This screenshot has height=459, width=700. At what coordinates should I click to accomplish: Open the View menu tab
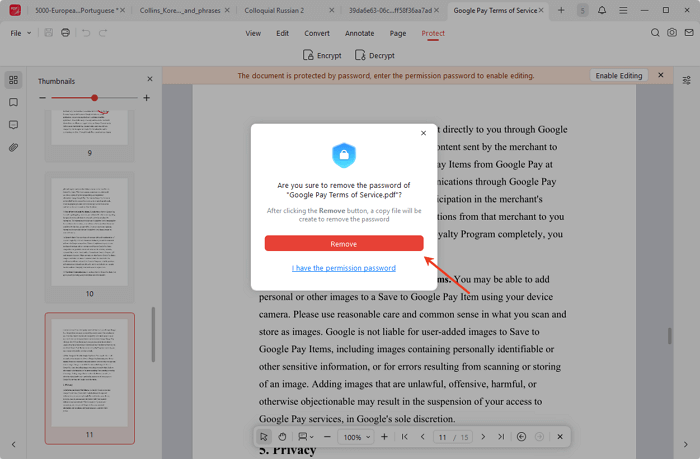253,33
